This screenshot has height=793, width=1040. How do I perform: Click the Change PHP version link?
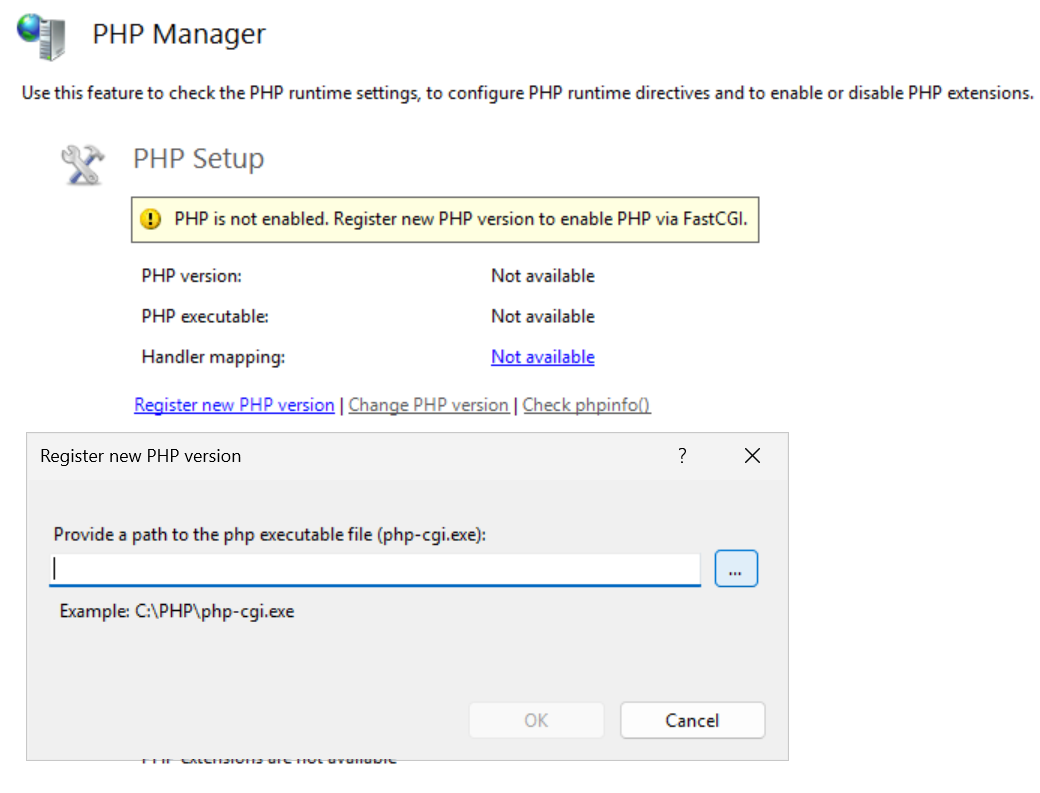pos(428,404)
